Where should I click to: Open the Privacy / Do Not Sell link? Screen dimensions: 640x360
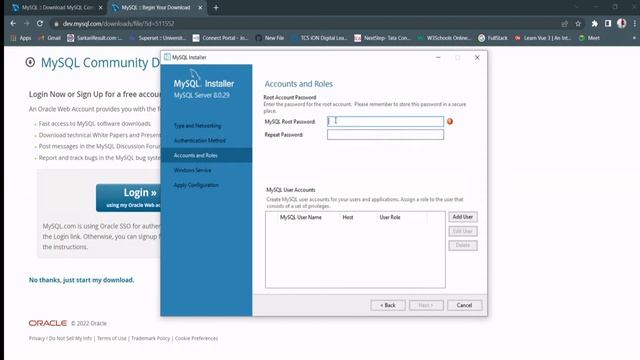pyautogui.click(x=60, y=338)
